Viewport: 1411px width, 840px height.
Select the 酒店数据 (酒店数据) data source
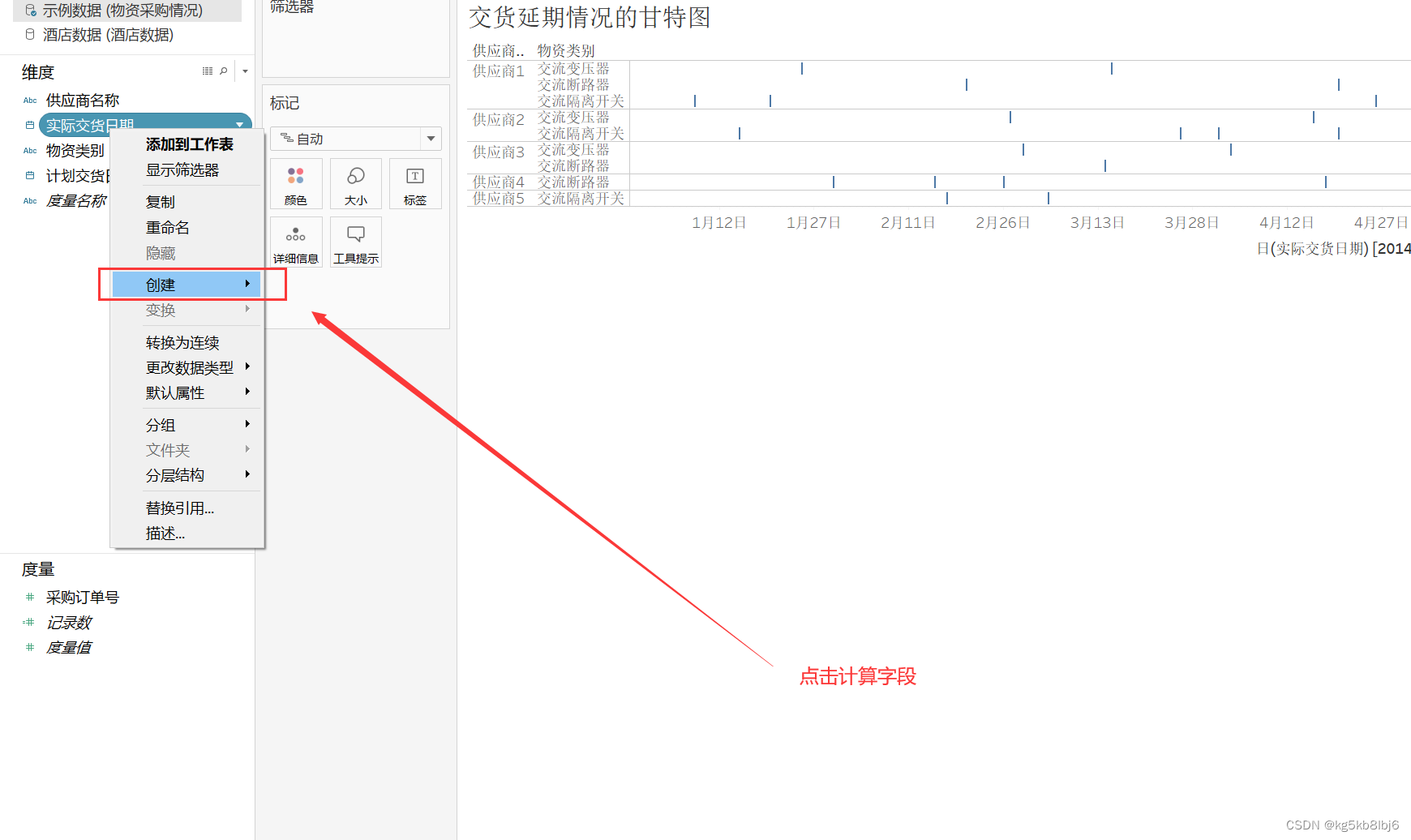[x=108, y=35]
